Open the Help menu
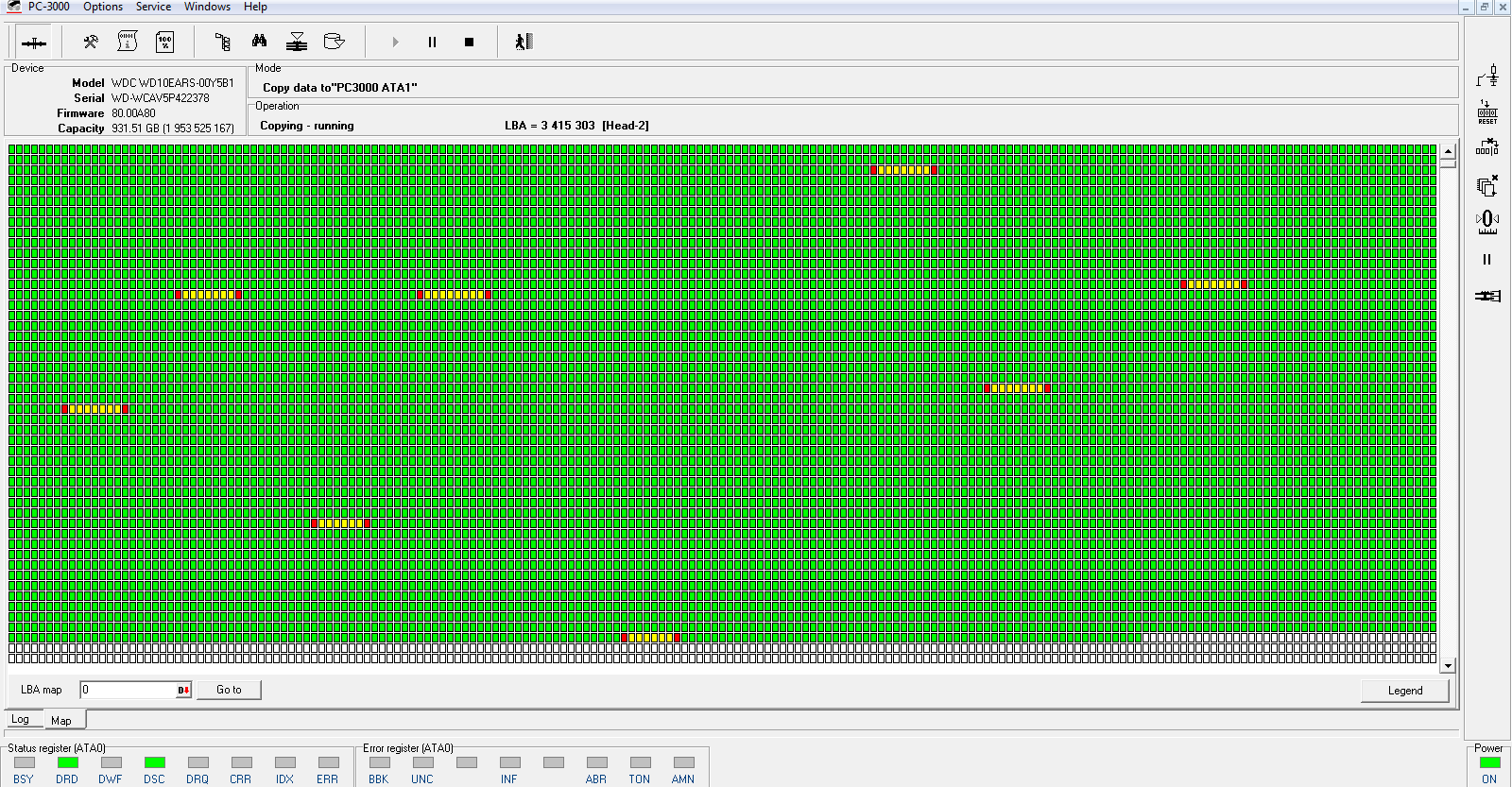 (255, 7)
